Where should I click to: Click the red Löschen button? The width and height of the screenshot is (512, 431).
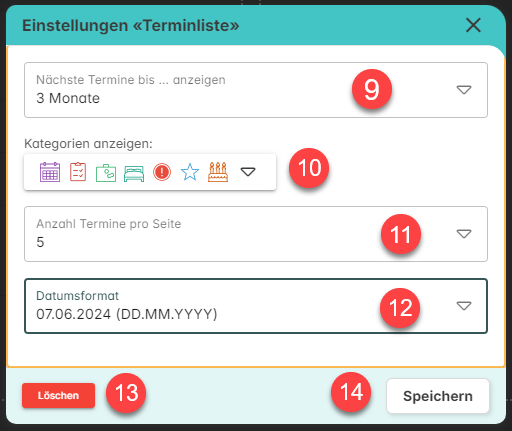pyautogui.click(x=58, y=396)
